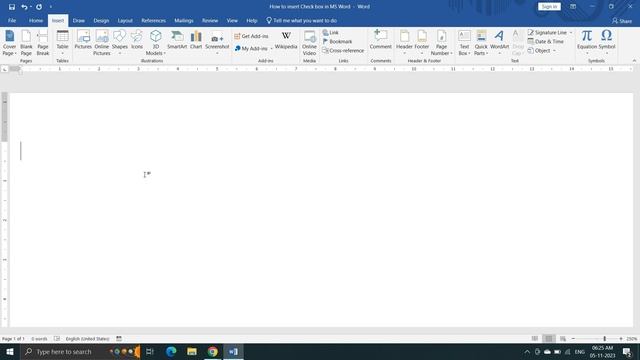
Task: Insert 3D Models
Action: click(156, 42)
